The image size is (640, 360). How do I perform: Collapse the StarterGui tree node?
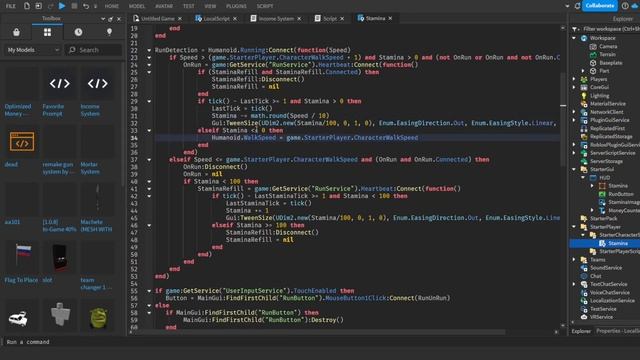pos(574,169)
